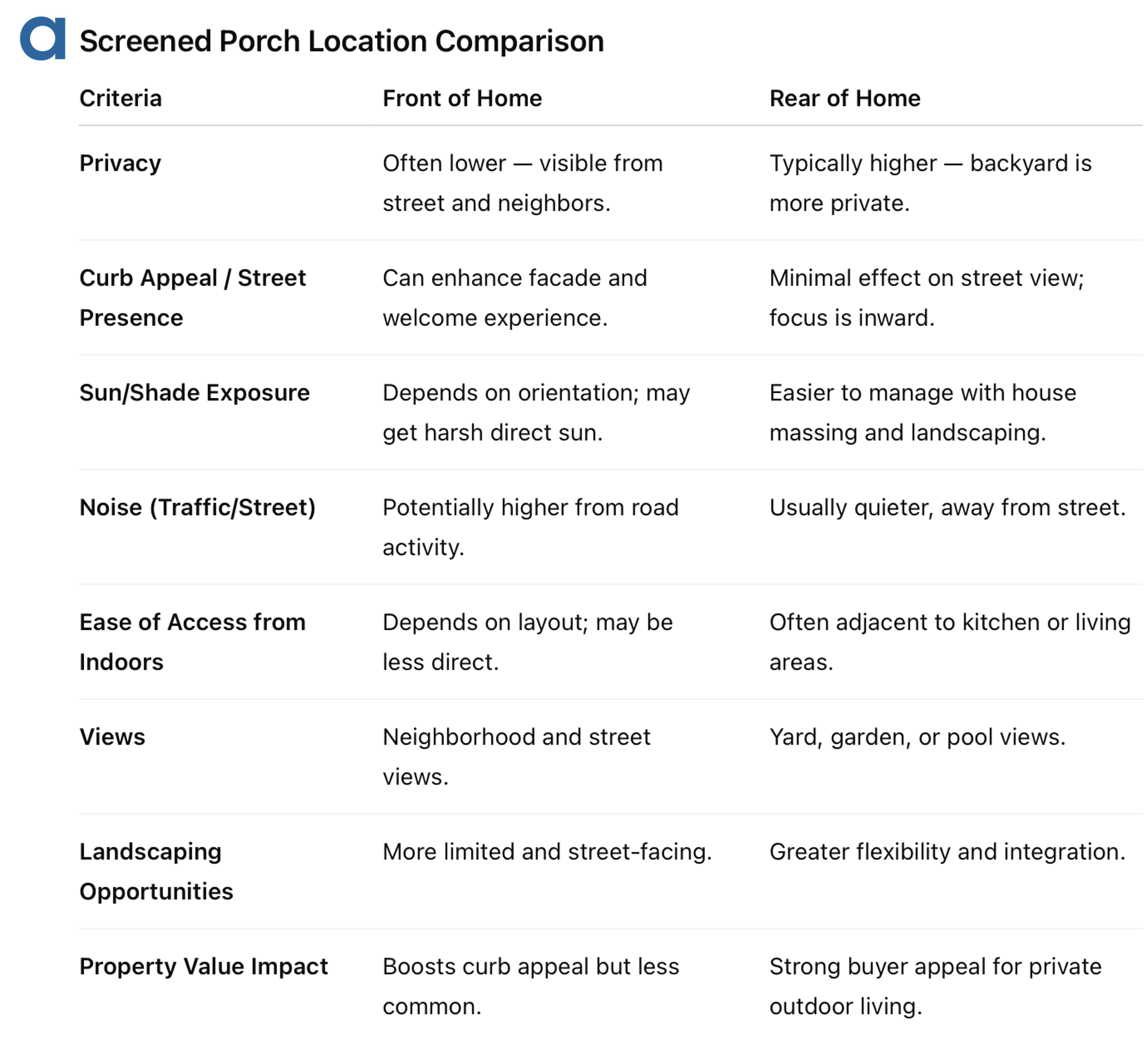The width and height of the screenshot is (1148, 1045).
Task: Click the Curb Appeal / Street Presence label
Action: tap(192, 298)
